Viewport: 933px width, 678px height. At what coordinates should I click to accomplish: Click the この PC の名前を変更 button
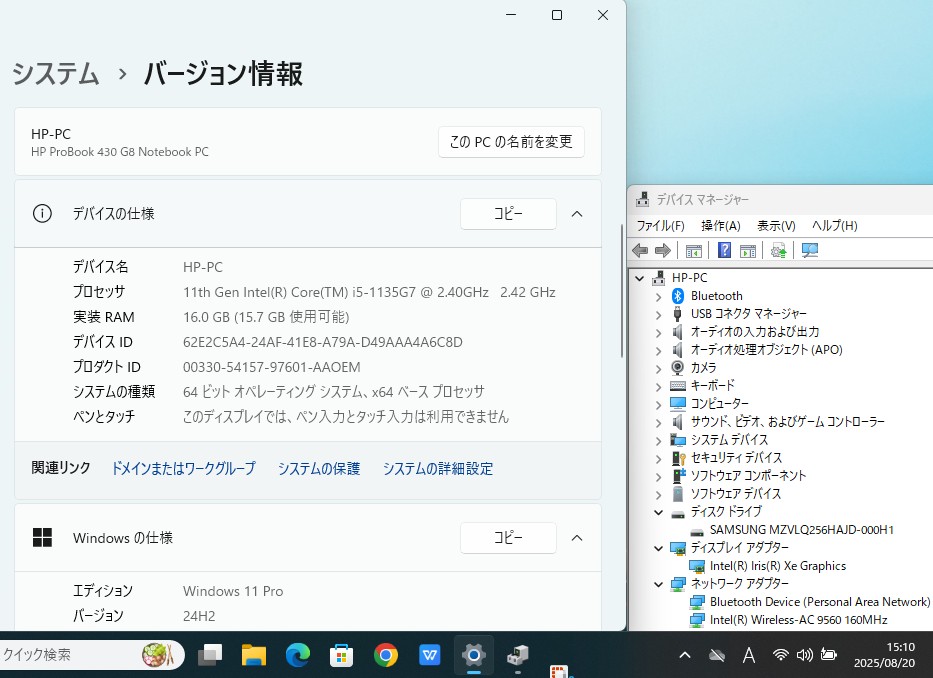coord(511,142)
